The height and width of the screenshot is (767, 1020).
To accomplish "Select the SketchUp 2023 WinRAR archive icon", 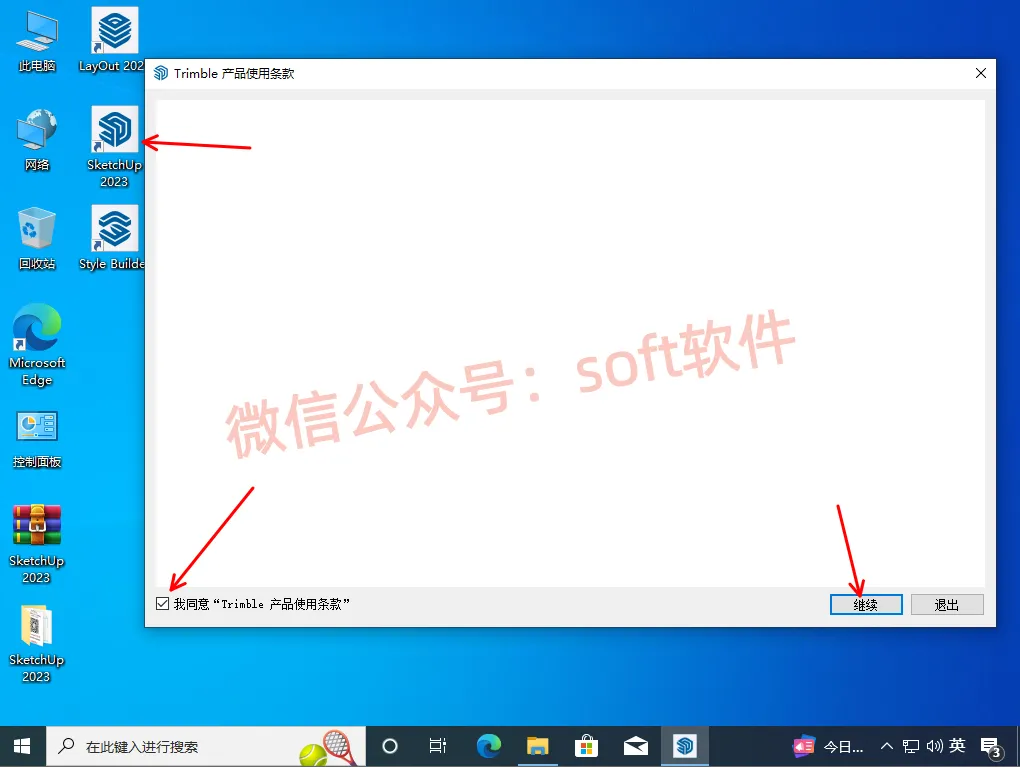I will pos(37,544).
